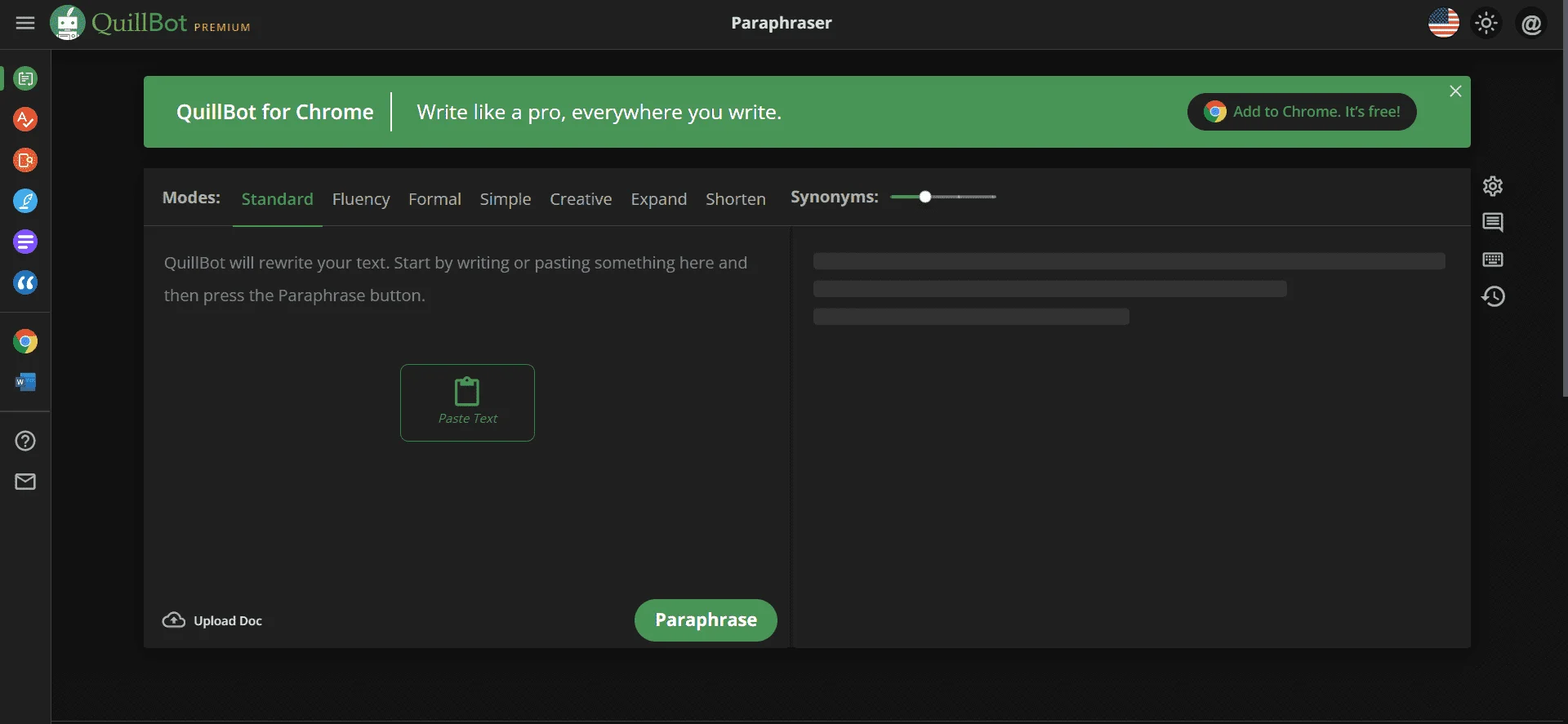Open the Summarizer sidebar icon

pyautogui.click(x=25, y=242)
